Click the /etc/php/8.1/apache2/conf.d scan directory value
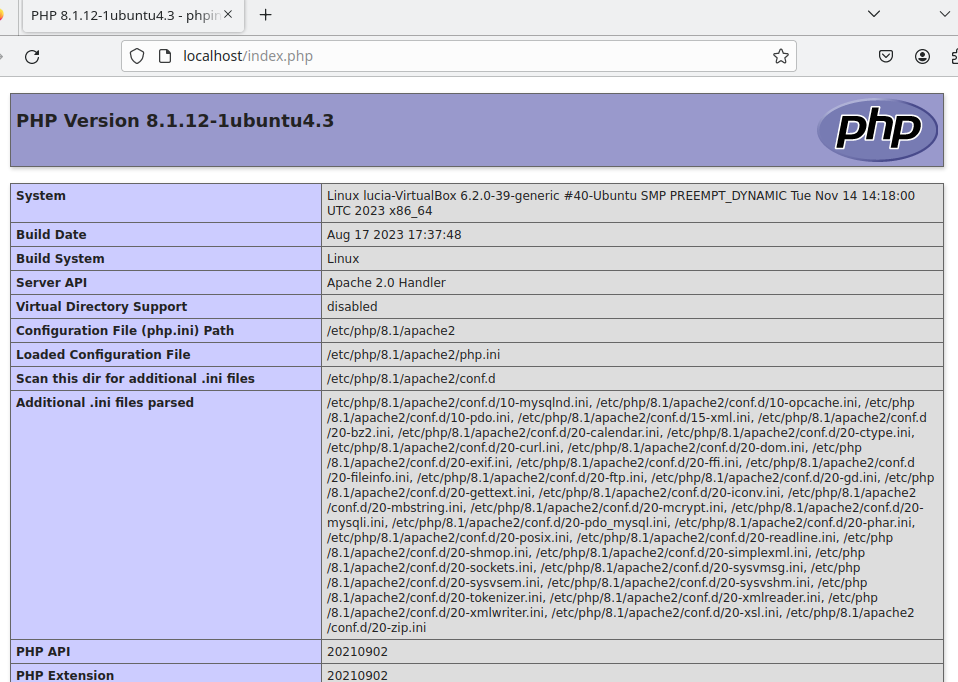The image size is (958, 682). [411, 379]
